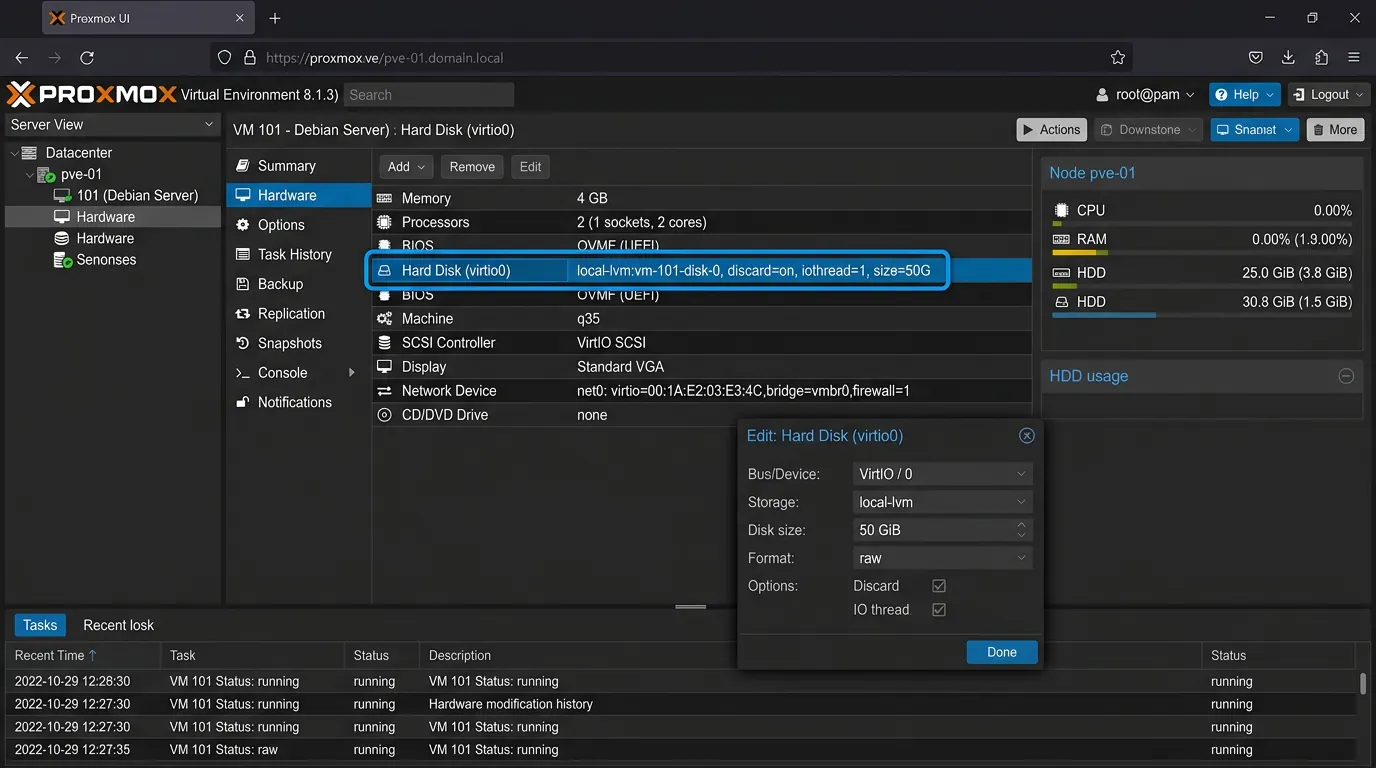Click the Edit button

(x=530, y=167)
